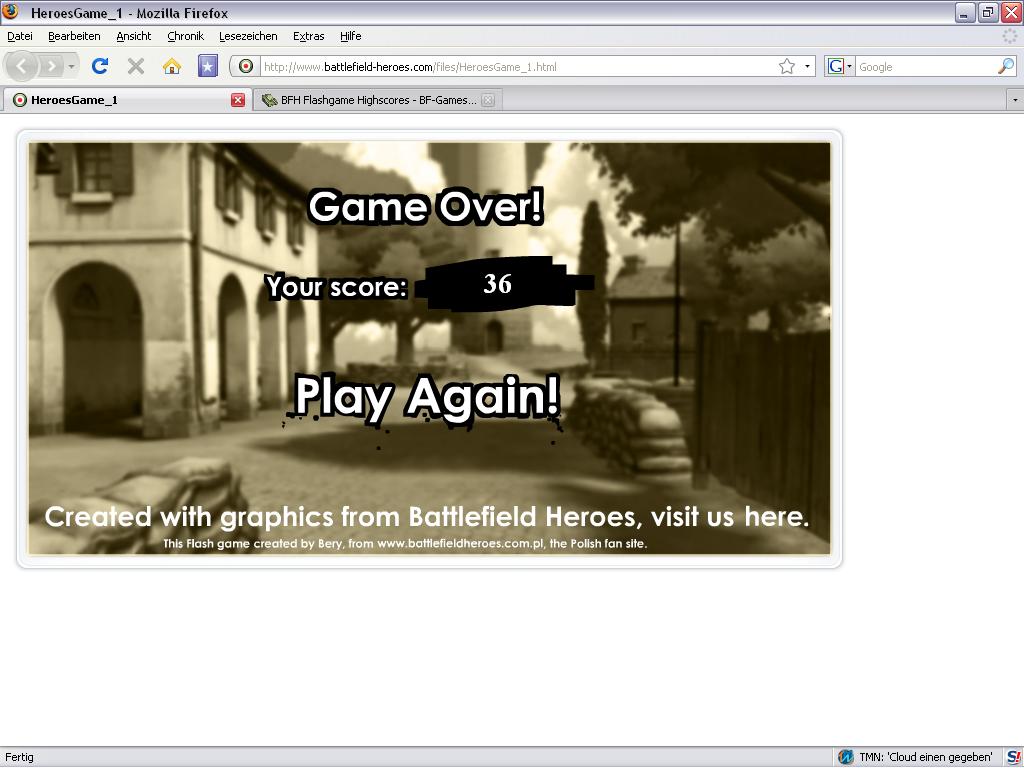The height and width of the screenshot is (768, 1024).
Task: Open the Lesezeichen menu
Action: point(248,36)
